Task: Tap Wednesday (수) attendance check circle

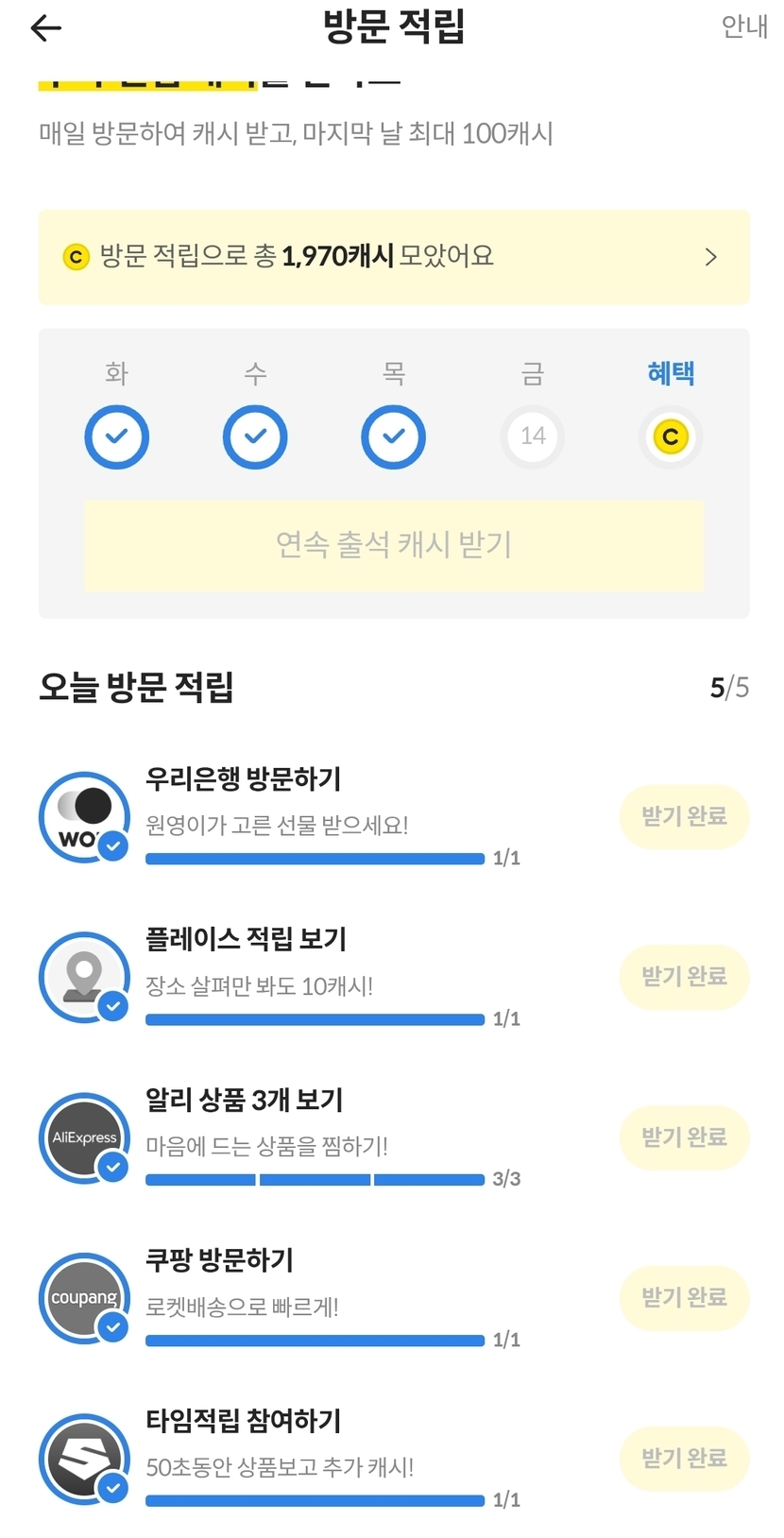Action: (255, 437)
